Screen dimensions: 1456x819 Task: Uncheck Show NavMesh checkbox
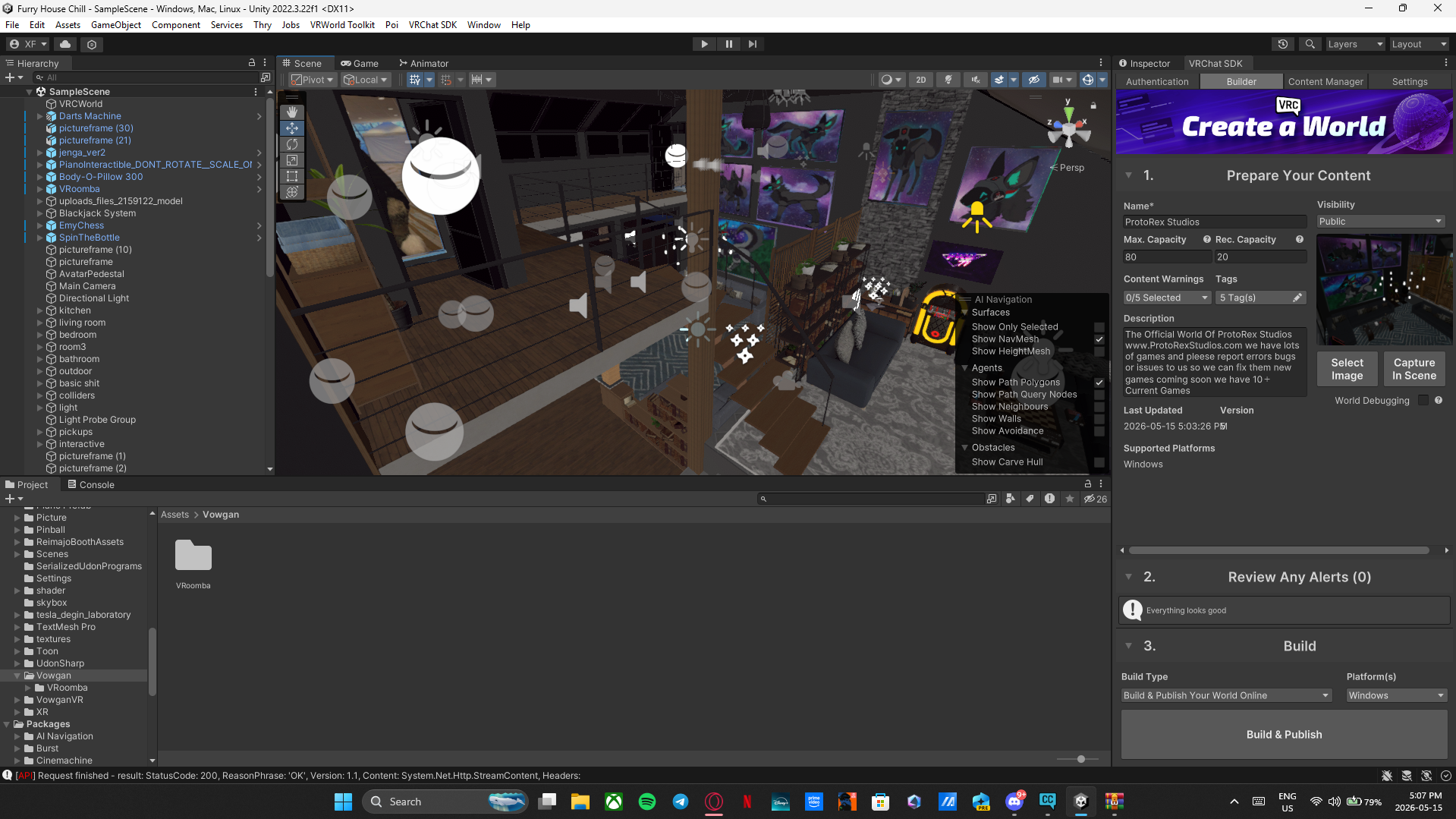(1099, 339)
